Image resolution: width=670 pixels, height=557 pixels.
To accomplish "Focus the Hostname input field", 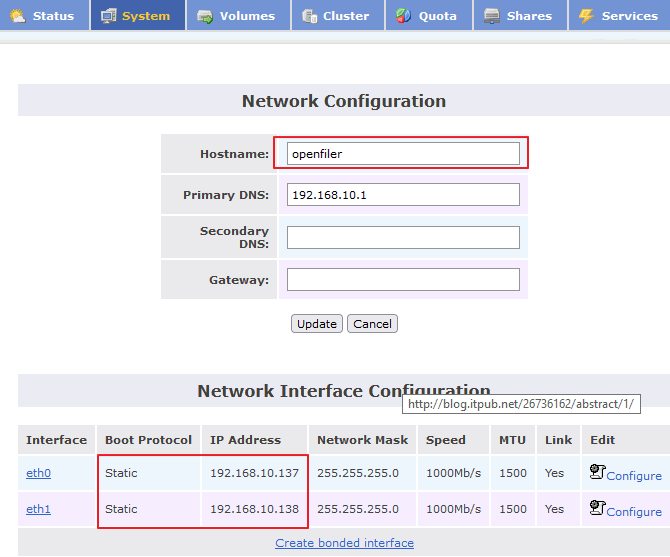I will [403, 154].
